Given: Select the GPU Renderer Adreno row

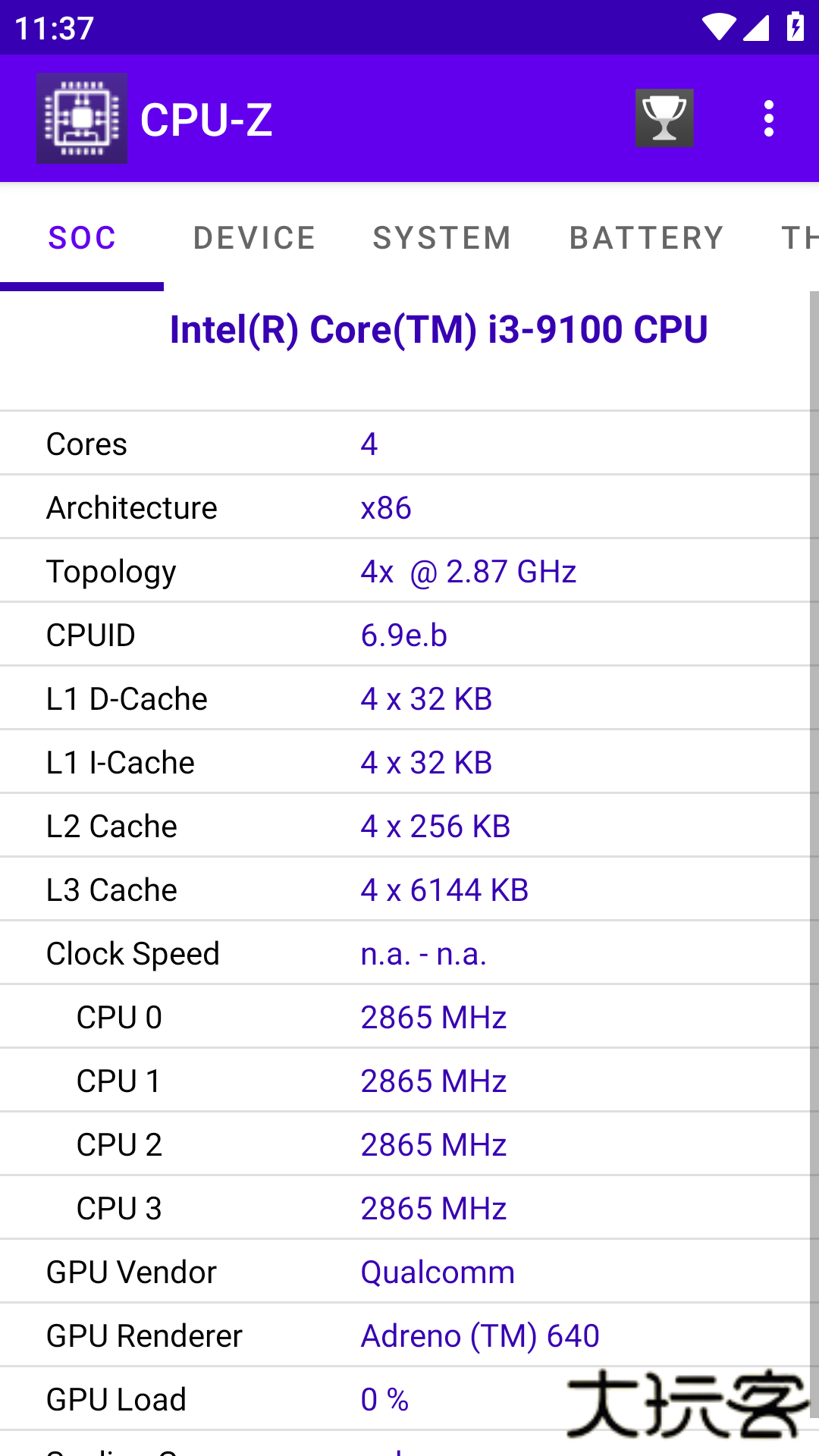Looking at the screenshot, I should [x=303, y=1335].
